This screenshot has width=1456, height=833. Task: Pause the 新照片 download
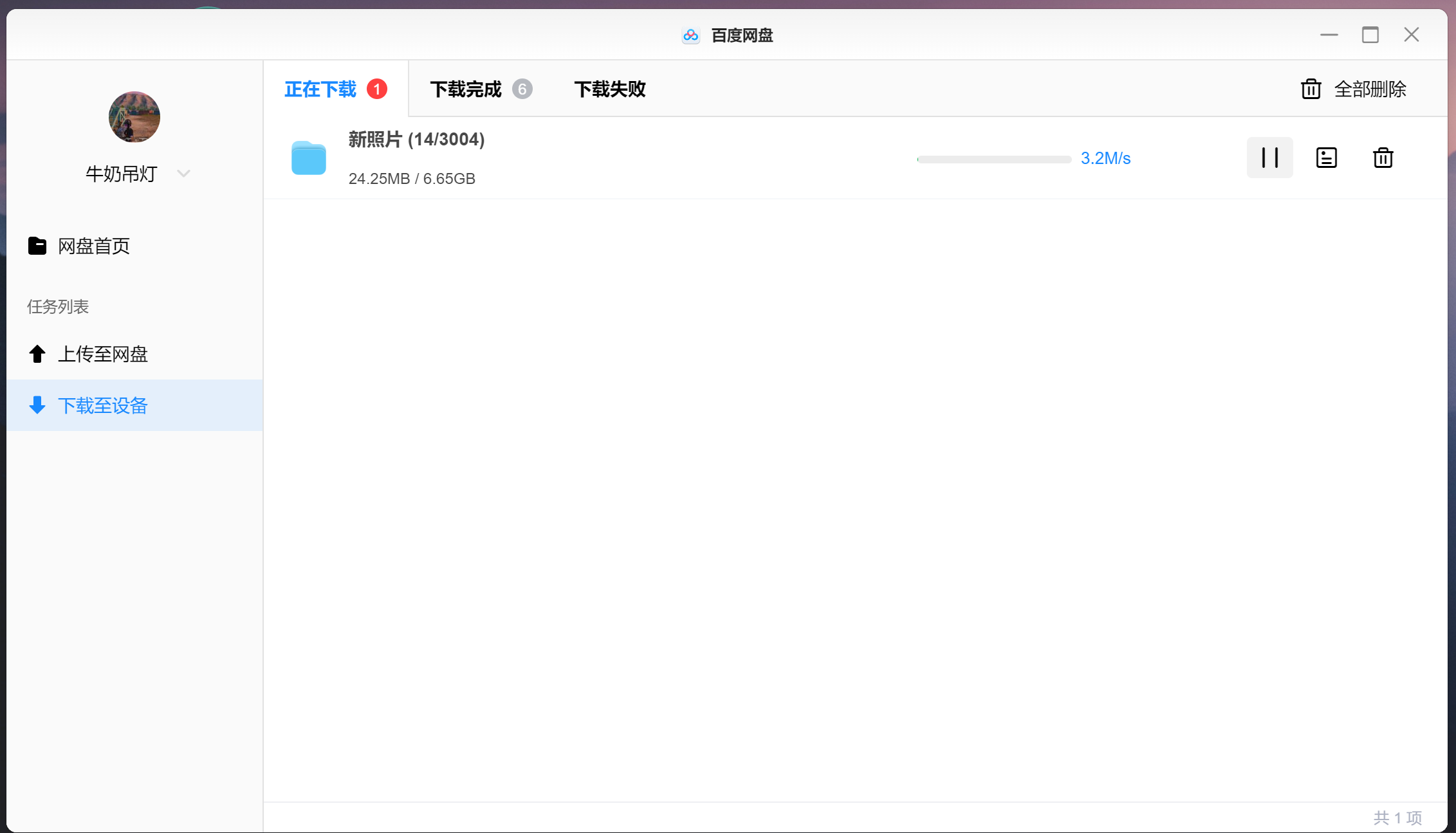point(1269,158)
